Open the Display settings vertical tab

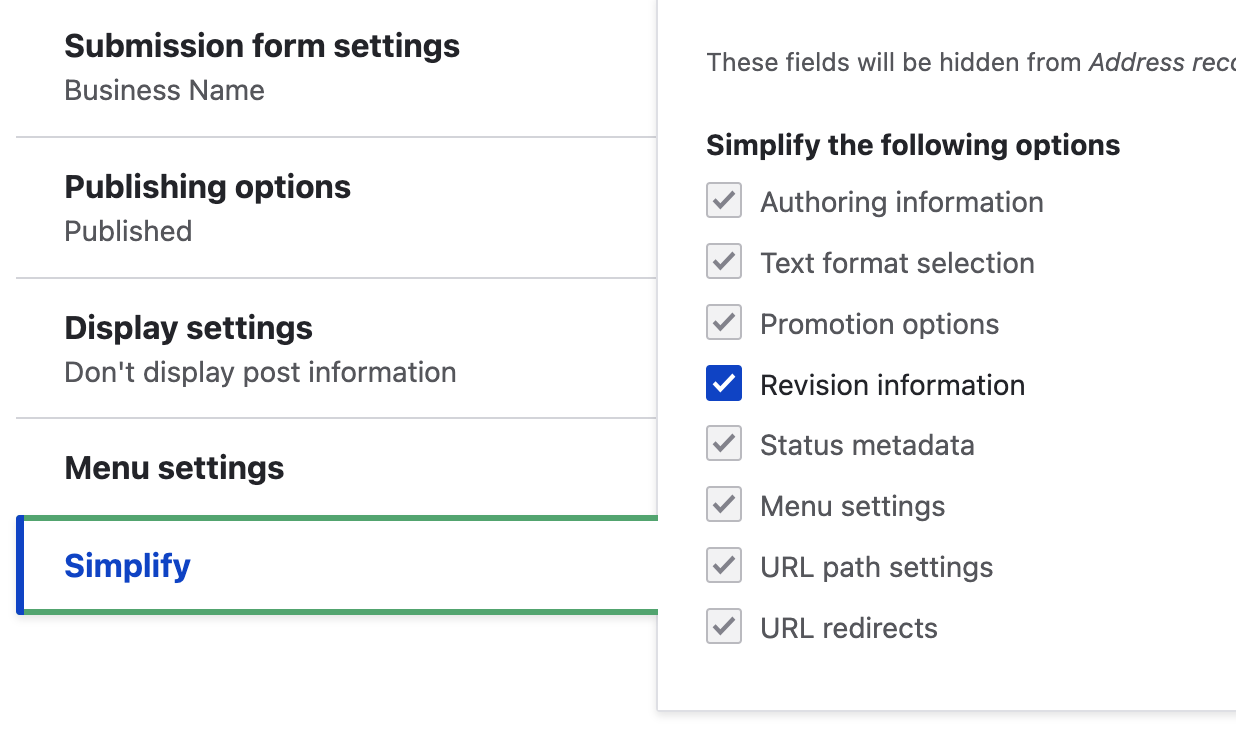coord(188,328)
